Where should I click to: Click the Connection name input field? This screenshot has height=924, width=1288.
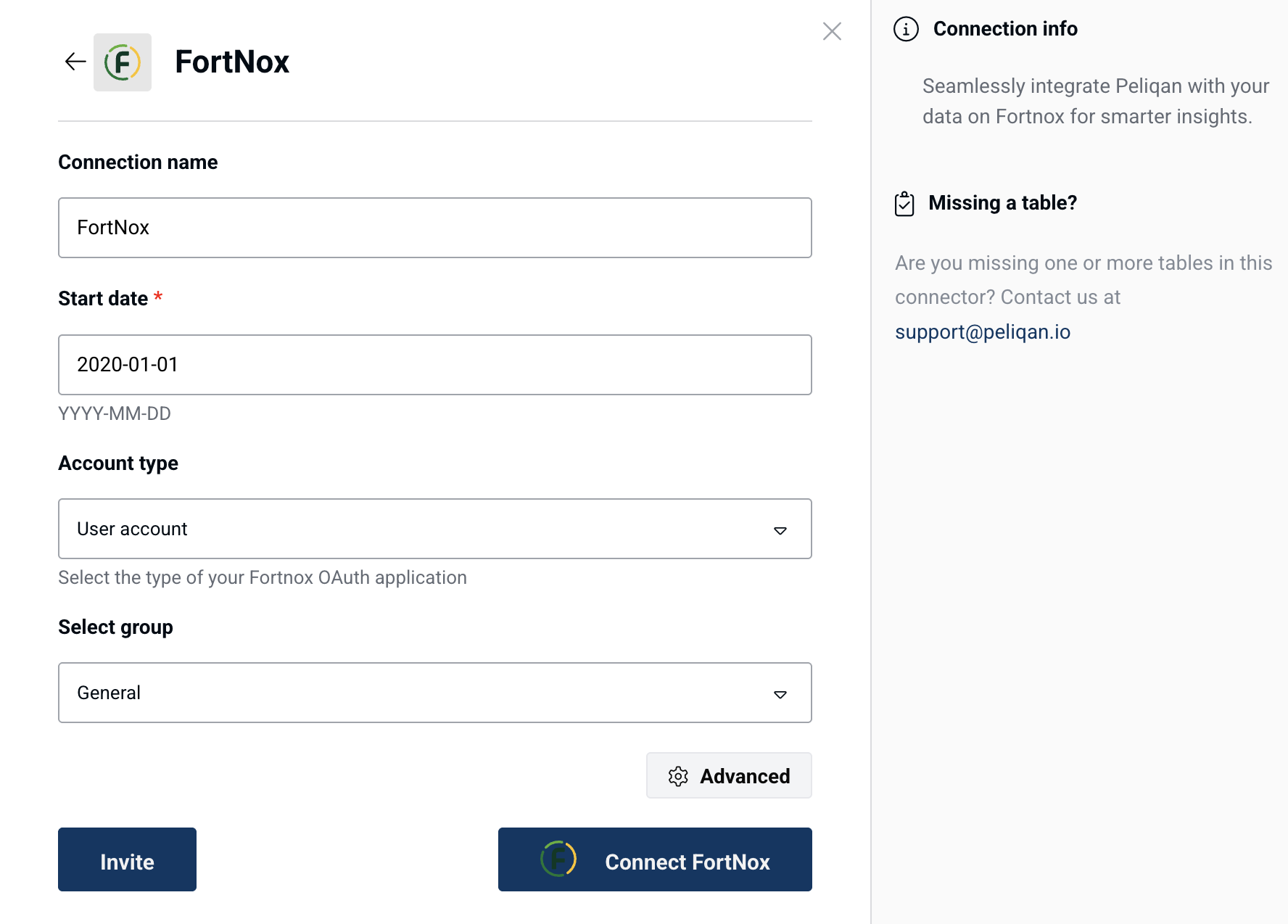coord(435,228)
